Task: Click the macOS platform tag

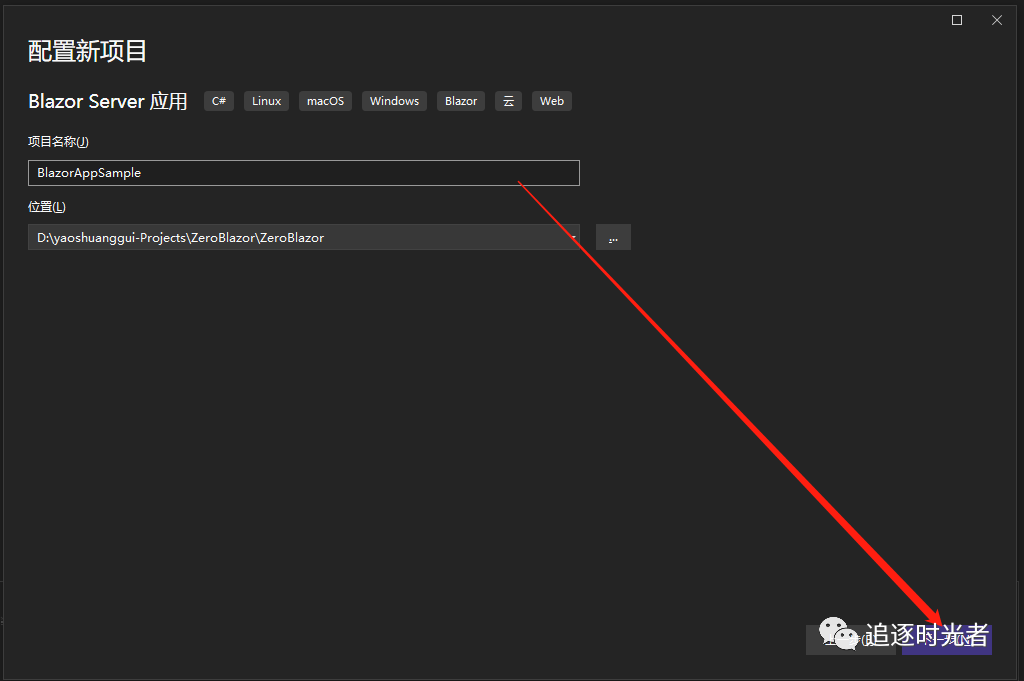Action: click(x=325, y=101)
